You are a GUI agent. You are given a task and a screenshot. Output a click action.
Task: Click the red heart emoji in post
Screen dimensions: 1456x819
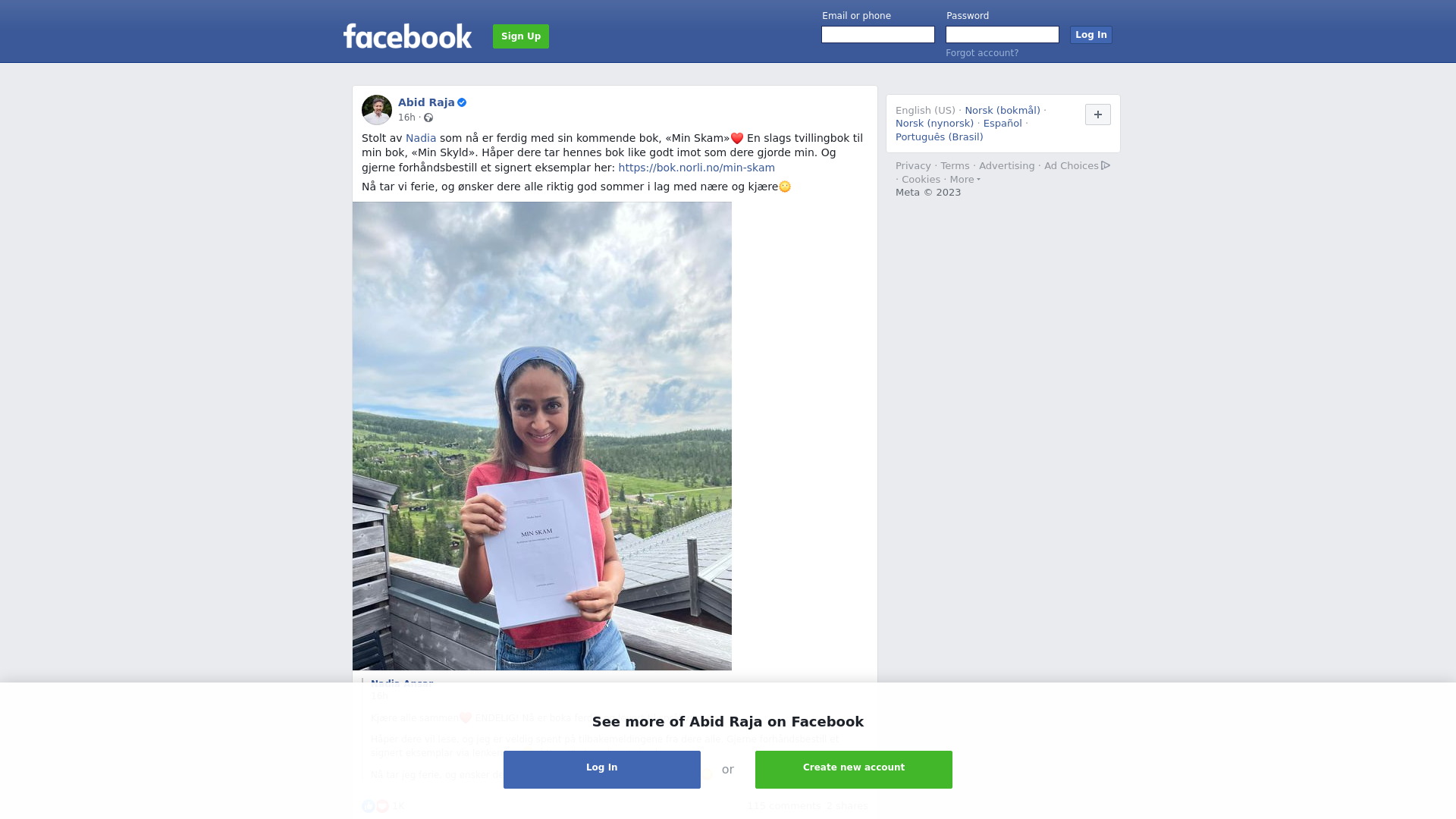pyautogui.click(x=737, y=138)
